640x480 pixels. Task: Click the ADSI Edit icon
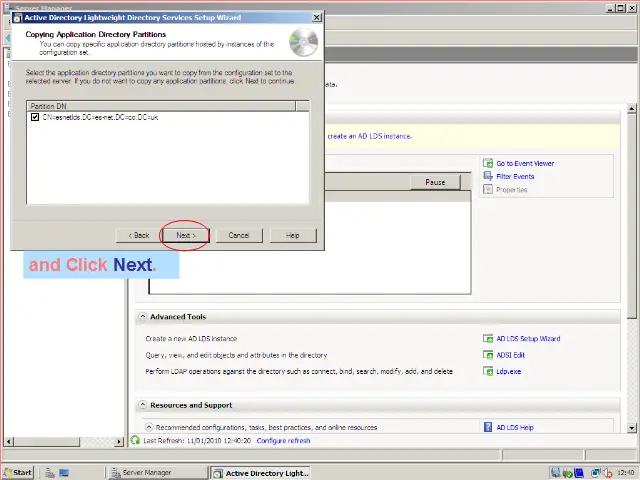point(488,355)
